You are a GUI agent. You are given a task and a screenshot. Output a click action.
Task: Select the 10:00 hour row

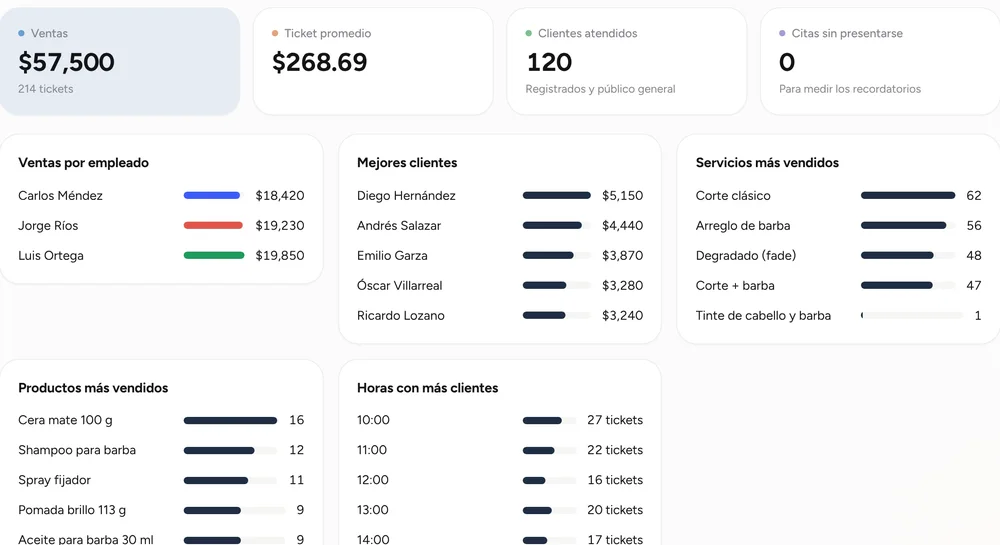pos(500,420)
